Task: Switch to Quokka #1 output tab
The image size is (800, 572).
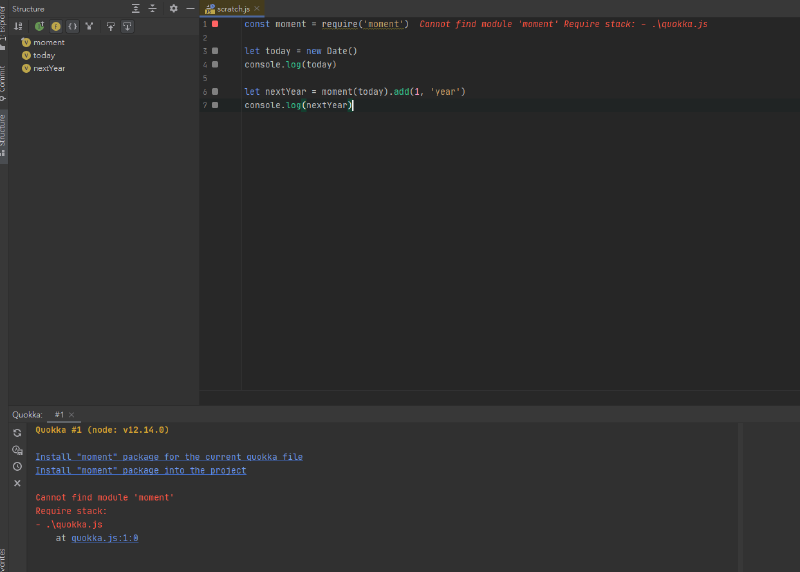Action: [x=60, y=414]
